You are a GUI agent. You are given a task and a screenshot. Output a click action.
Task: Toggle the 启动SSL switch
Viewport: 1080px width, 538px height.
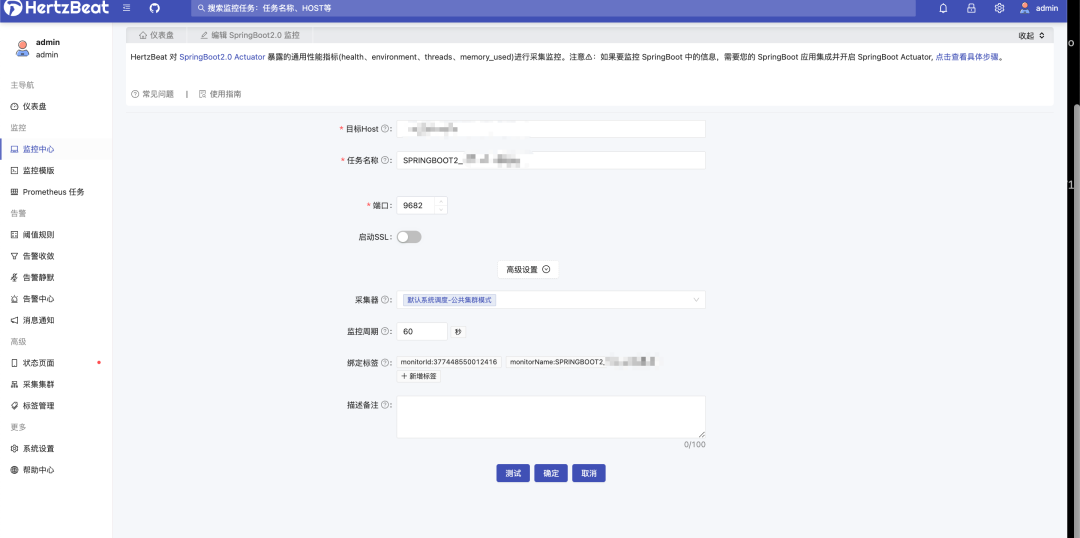click(x=409, y=237)
